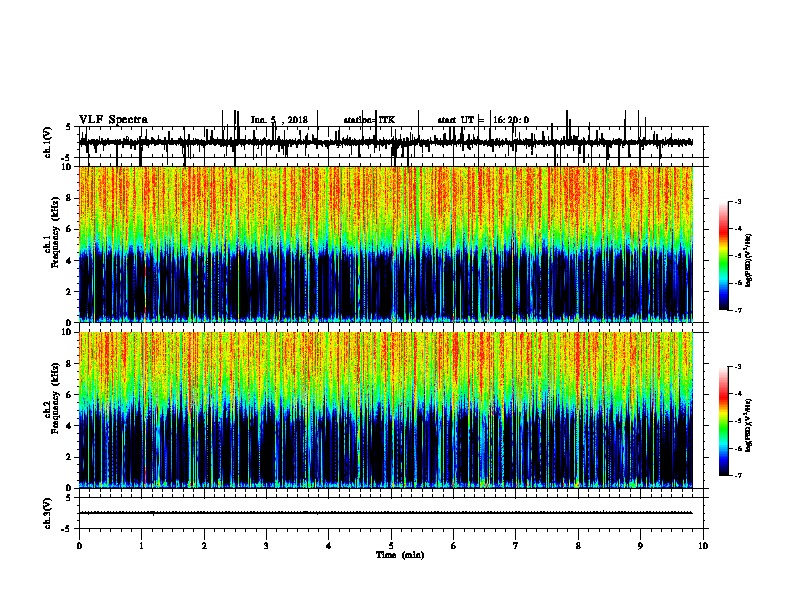Click the log(PSD) label beside ch.1 colorbar

[x=749, y=261]
